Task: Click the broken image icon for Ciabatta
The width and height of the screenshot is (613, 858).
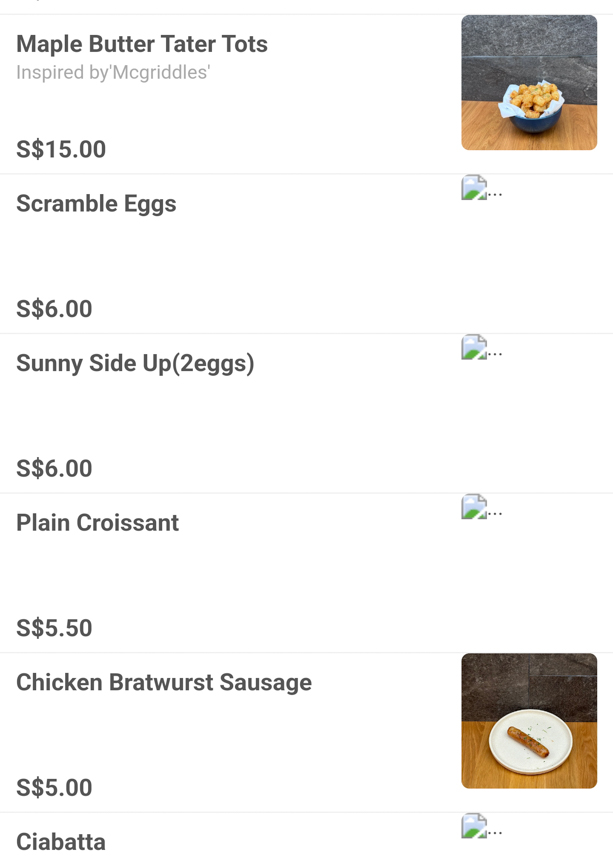Action: click(474, 826)
